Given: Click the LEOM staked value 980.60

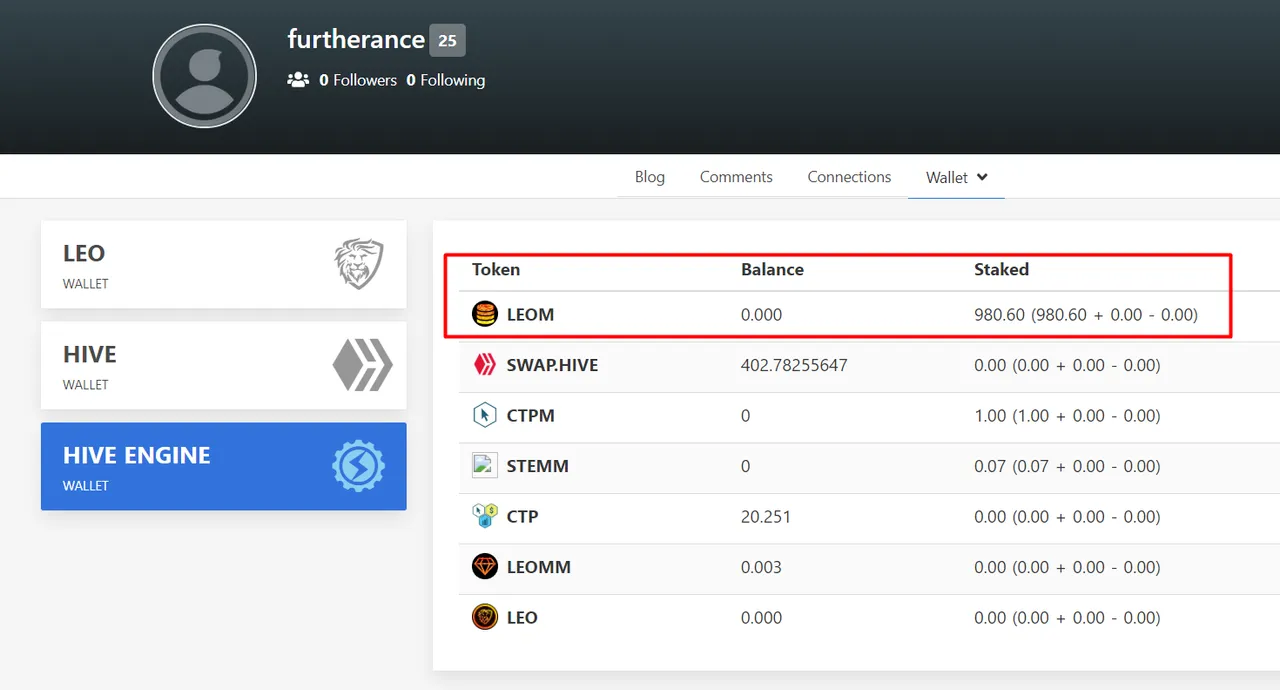Looking at the screenshot, I should tap(1086, 315).
